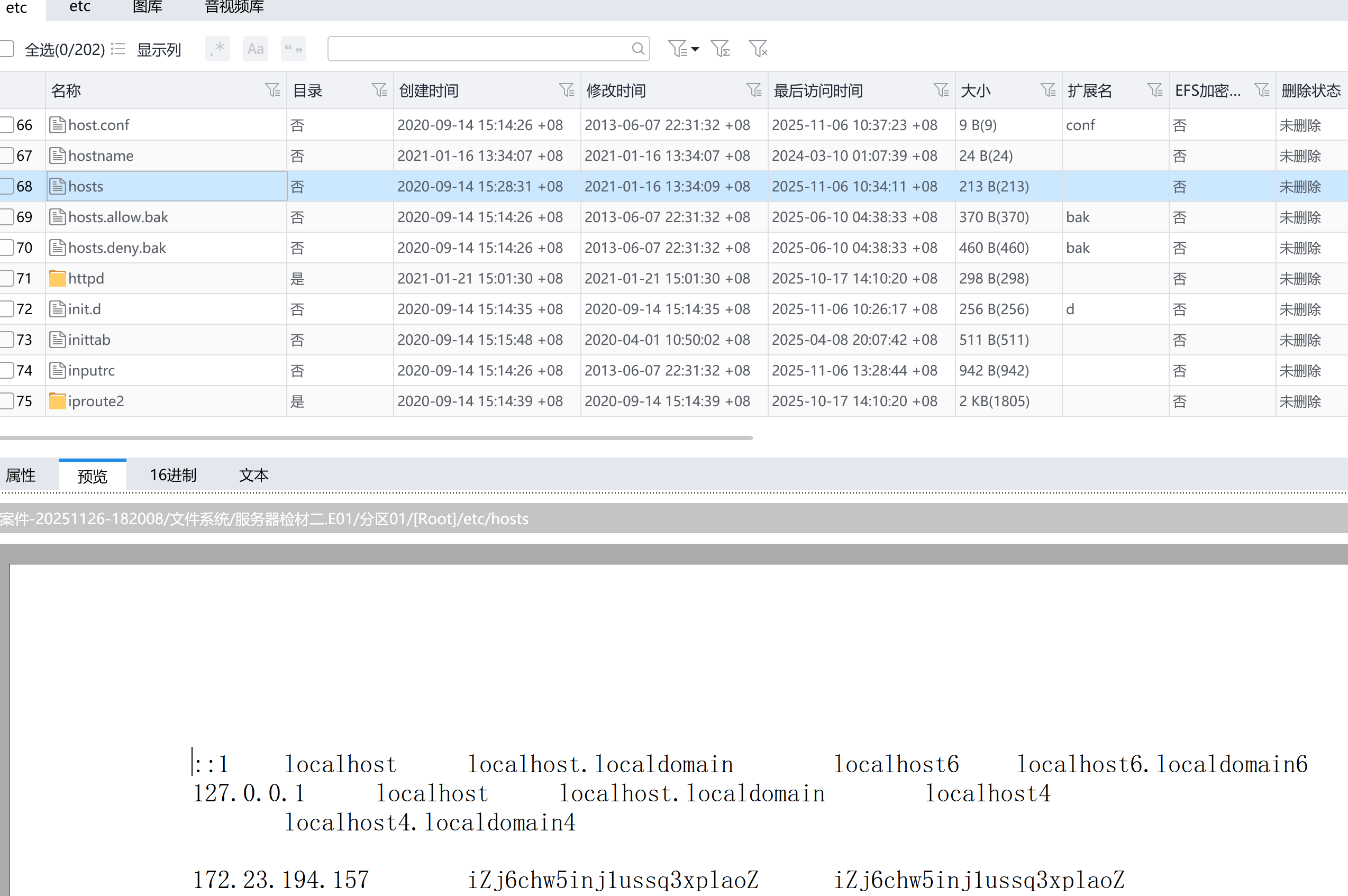Click into the search input field

coord(479,49)
